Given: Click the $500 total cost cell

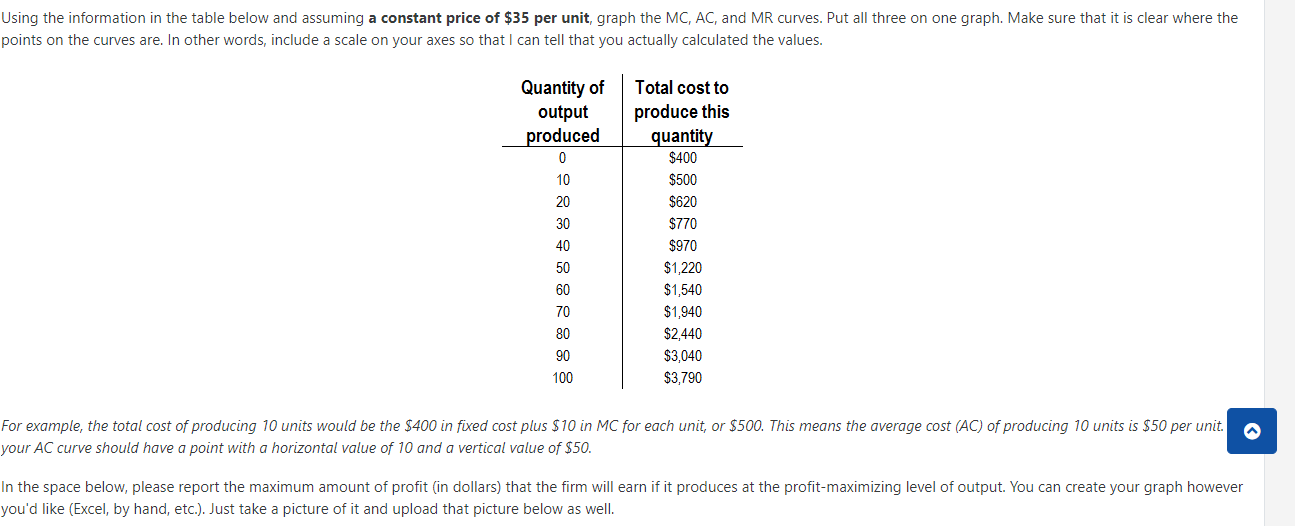Looking at the screenshot, I should click(683, 180).
